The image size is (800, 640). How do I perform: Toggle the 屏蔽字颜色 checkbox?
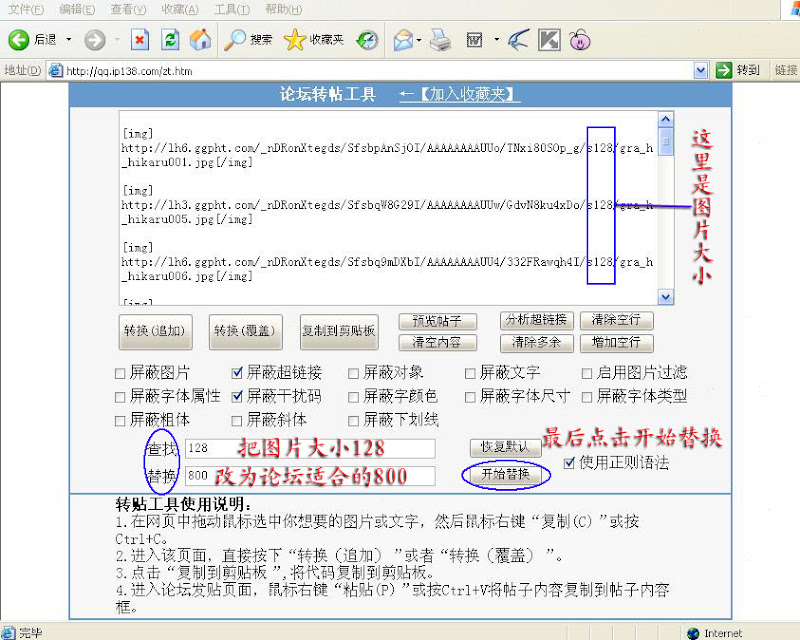coord(353,397)
